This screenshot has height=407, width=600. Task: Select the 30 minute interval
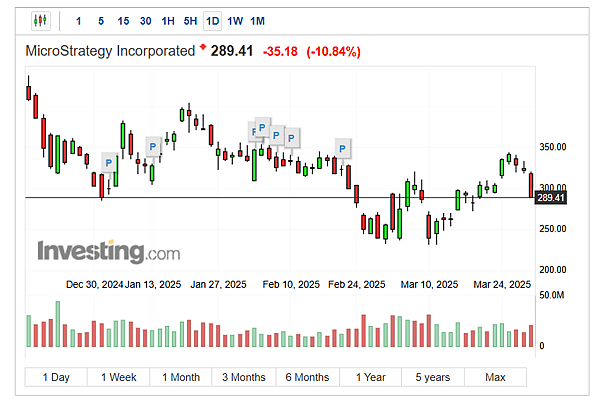[x=145, y=21]
